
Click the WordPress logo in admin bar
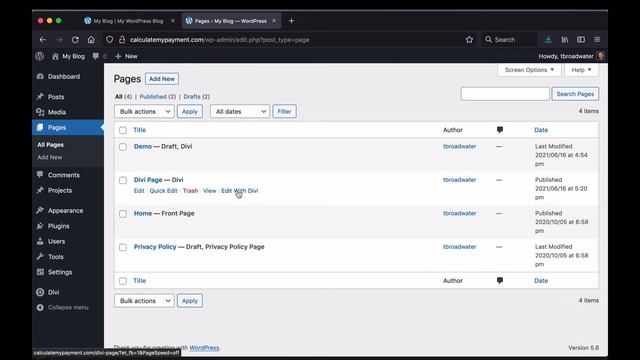[x=40, y=56]
